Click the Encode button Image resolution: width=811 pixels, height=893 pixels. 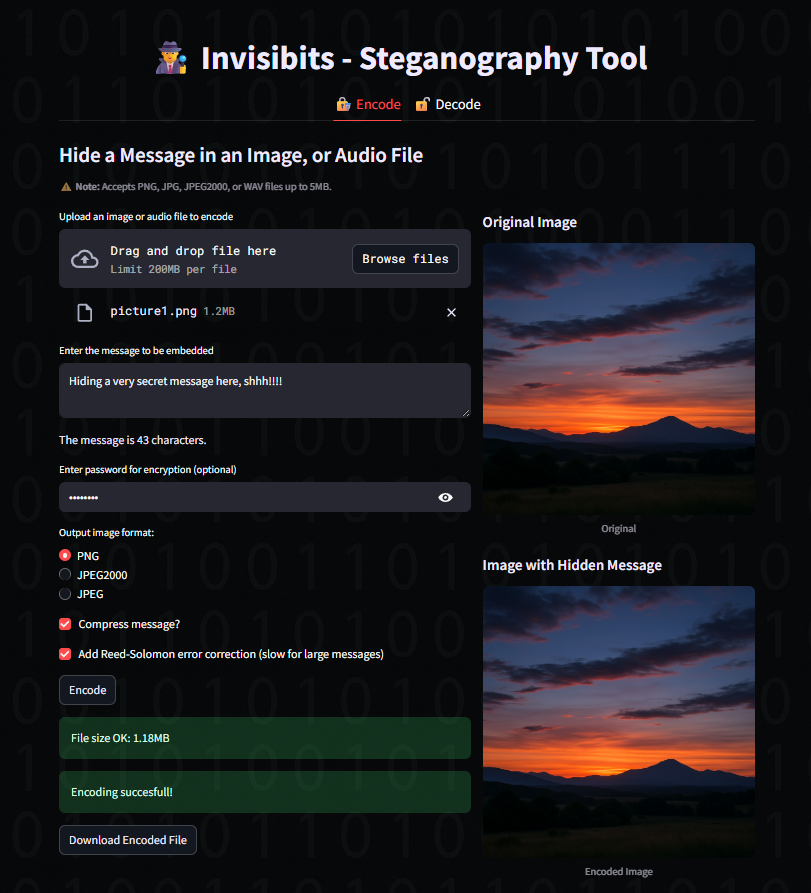(88, 690)
